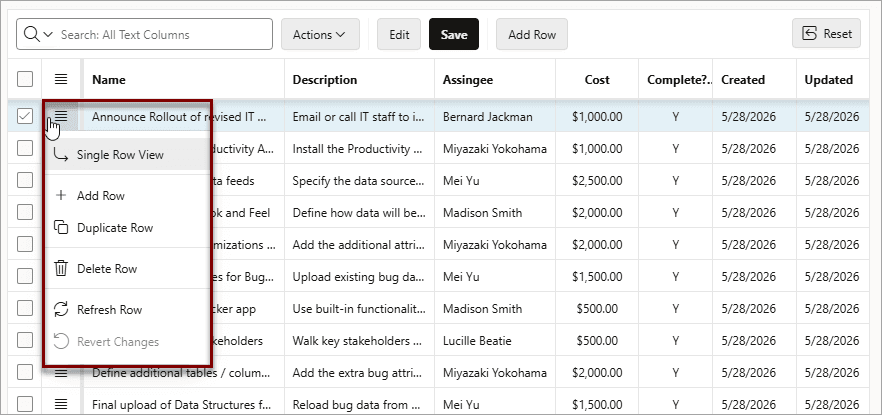Open row actions icon for Announce Rollout row
This screenshot has width=882, height=415.
pyautogui.click(x=61, y=116)
